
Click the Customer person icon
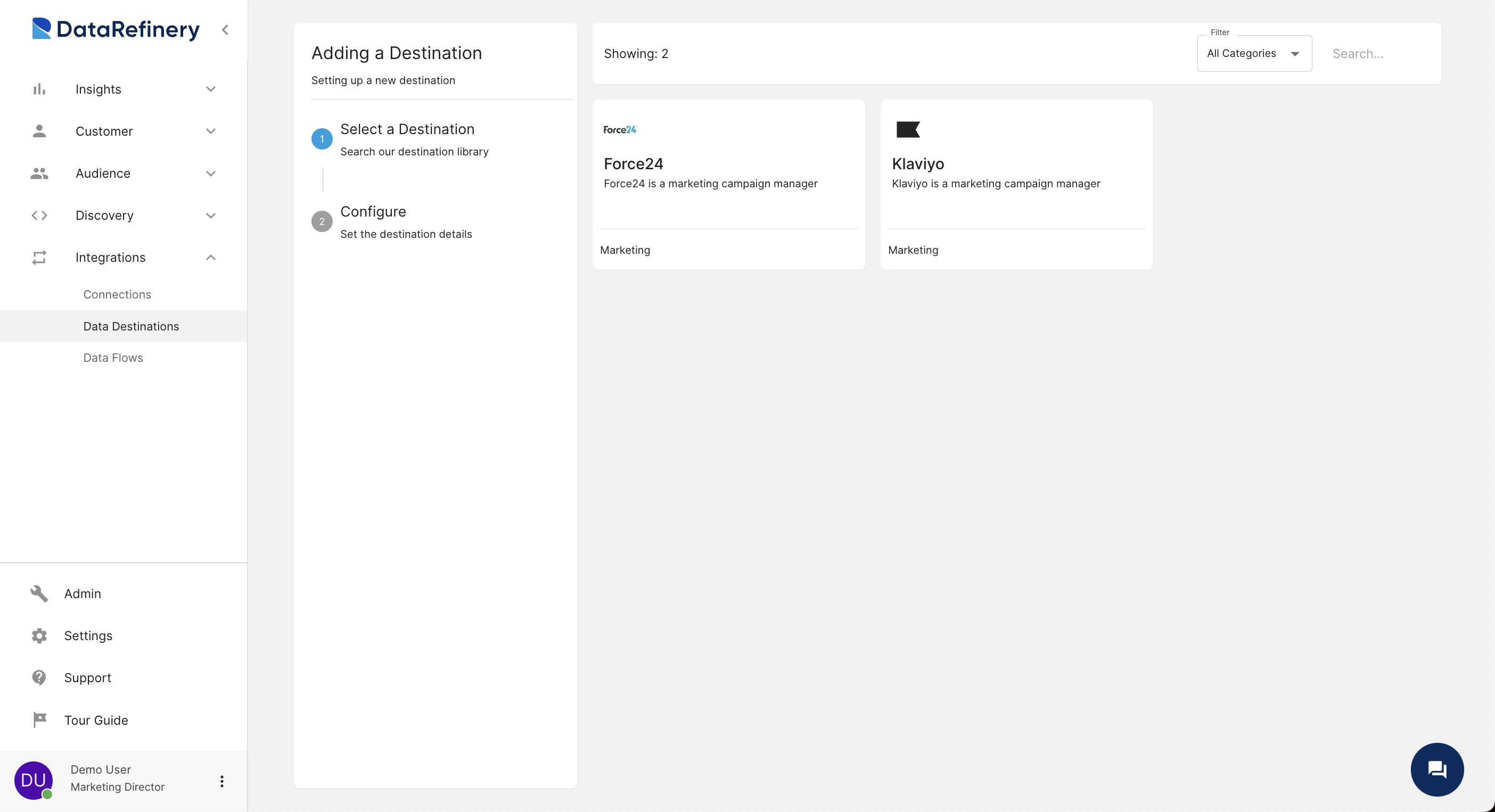pyautogui.click(x=39, y=131)
